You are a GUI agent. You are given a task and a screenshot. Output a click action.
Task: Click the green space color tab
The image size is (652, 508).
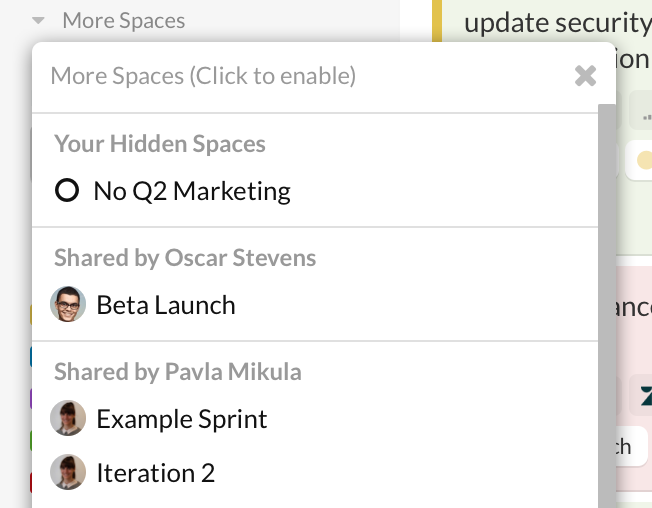tap(31, 440)
